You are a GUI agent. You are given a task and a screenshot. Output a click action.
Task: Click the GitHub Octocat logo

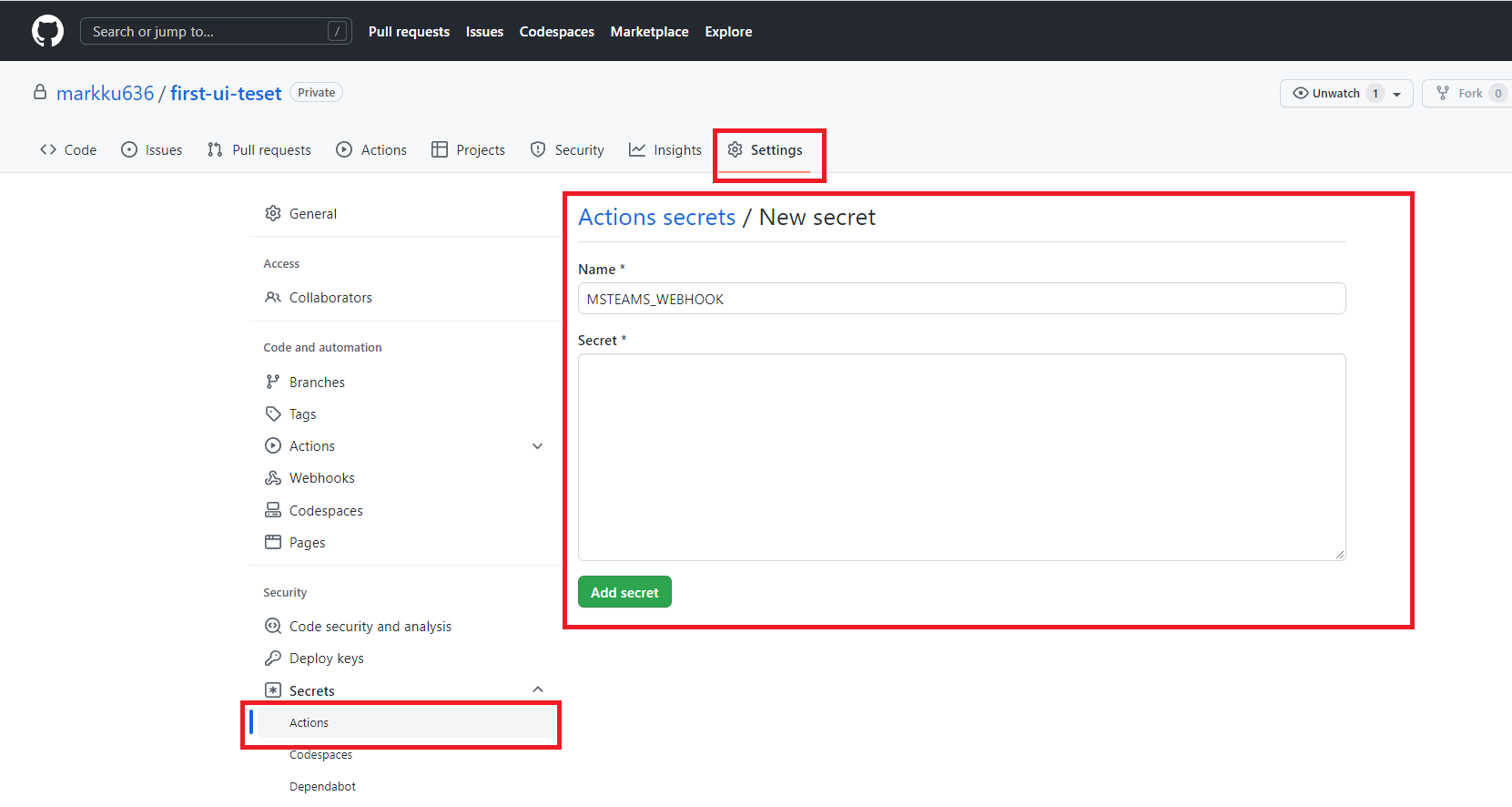[47, 31]
